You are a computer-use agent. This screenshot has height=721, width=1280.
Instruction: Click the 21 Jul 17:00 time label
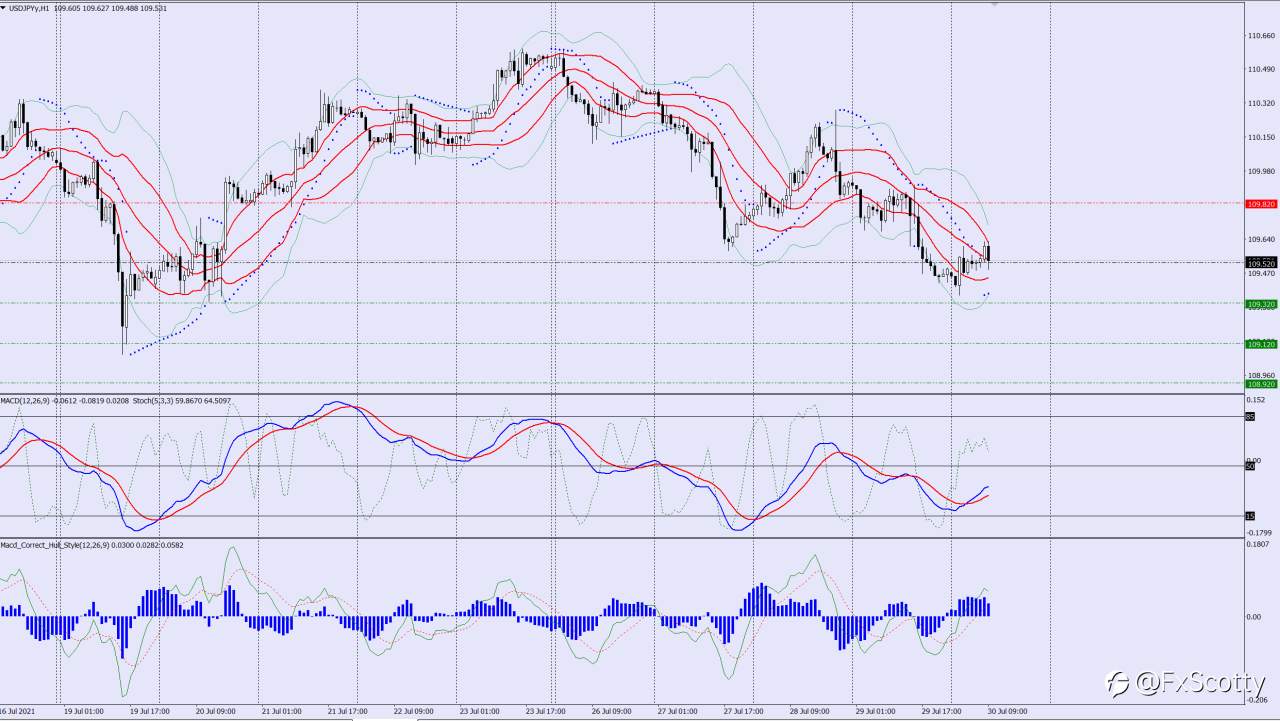click(347, 712)
